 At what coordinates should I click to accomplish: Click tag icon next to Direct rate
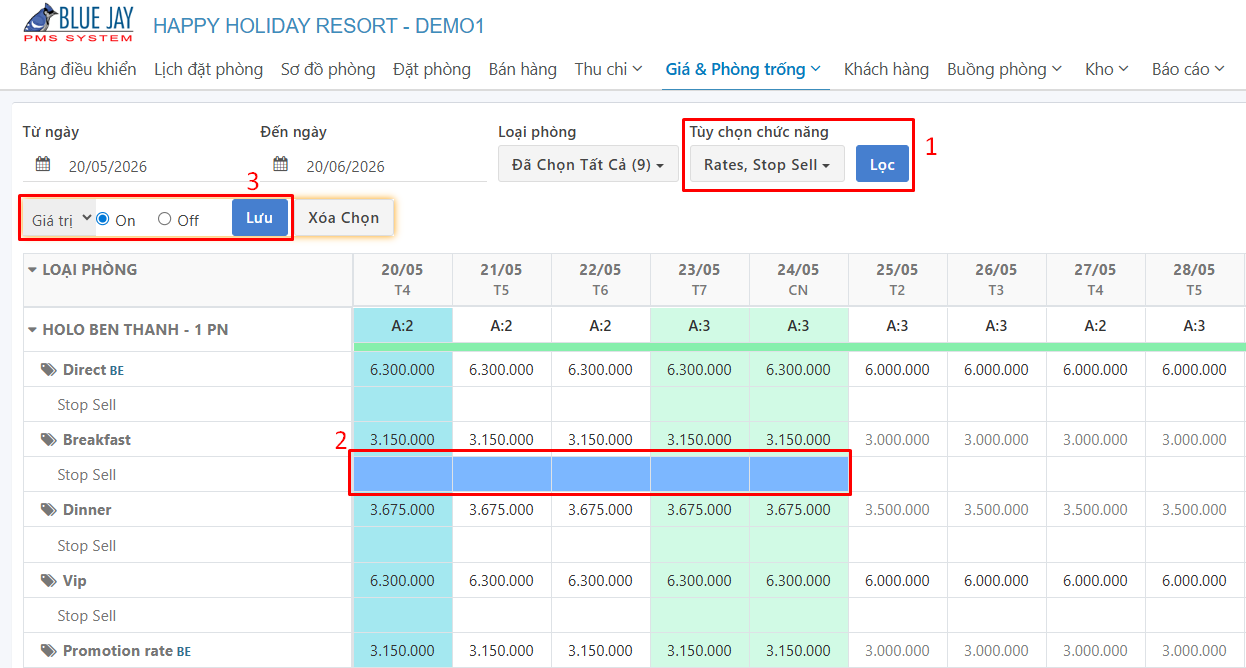point(48,370)
